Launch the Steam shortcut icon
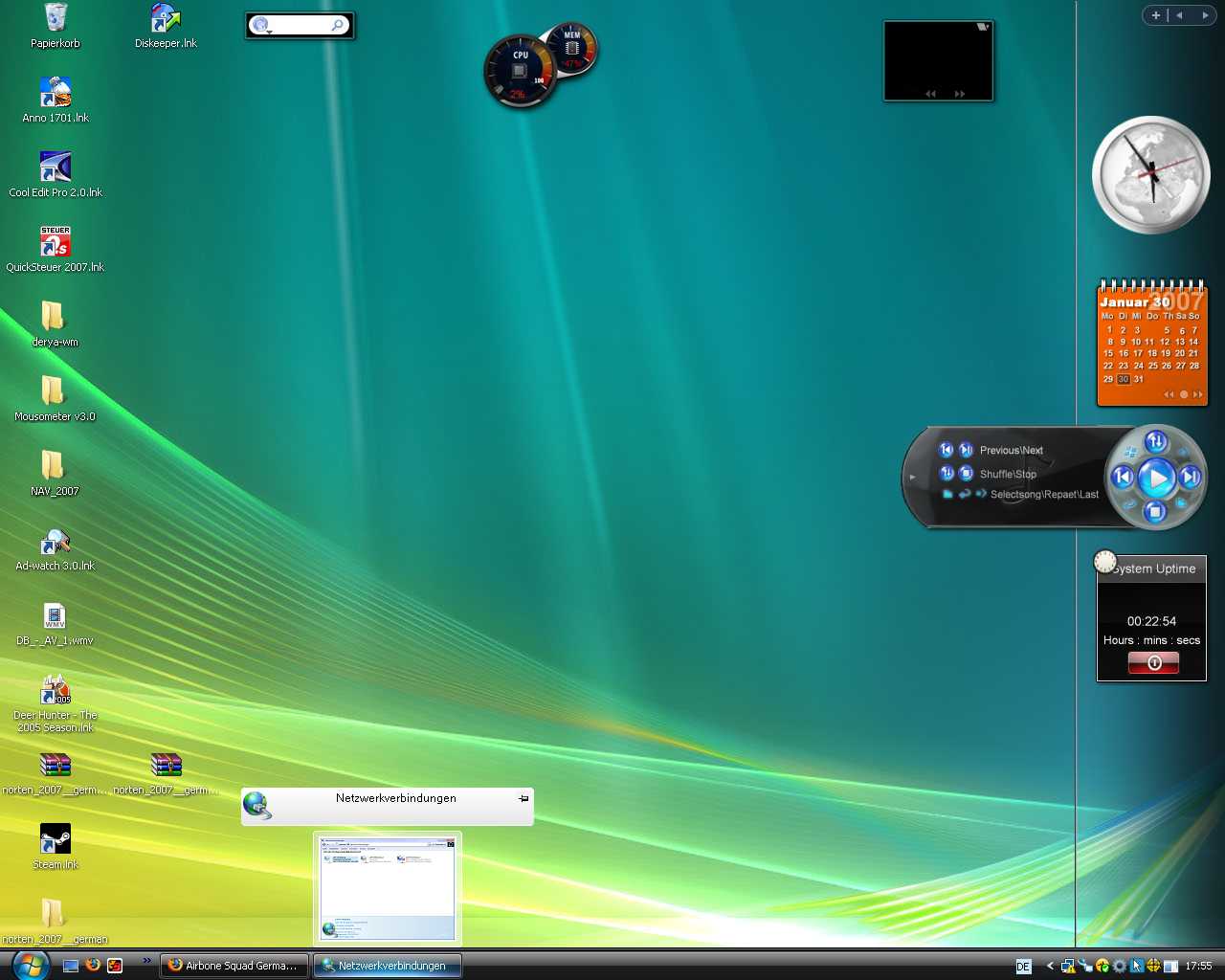The height and width of the screenshot is (980, 1225). click(56, 839)
